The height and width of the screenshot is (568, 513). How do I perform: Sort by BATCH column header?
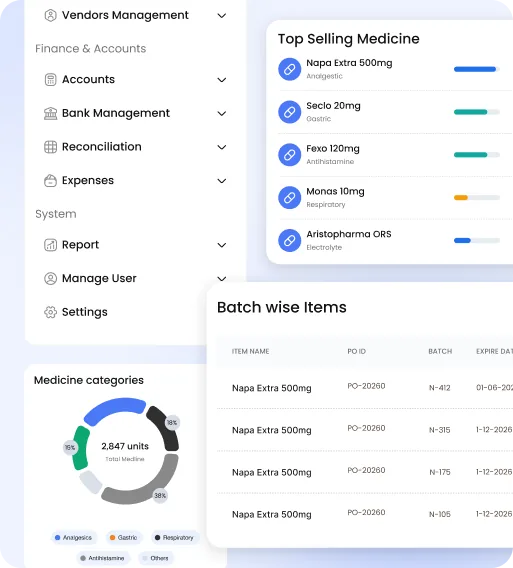point(440,351)
